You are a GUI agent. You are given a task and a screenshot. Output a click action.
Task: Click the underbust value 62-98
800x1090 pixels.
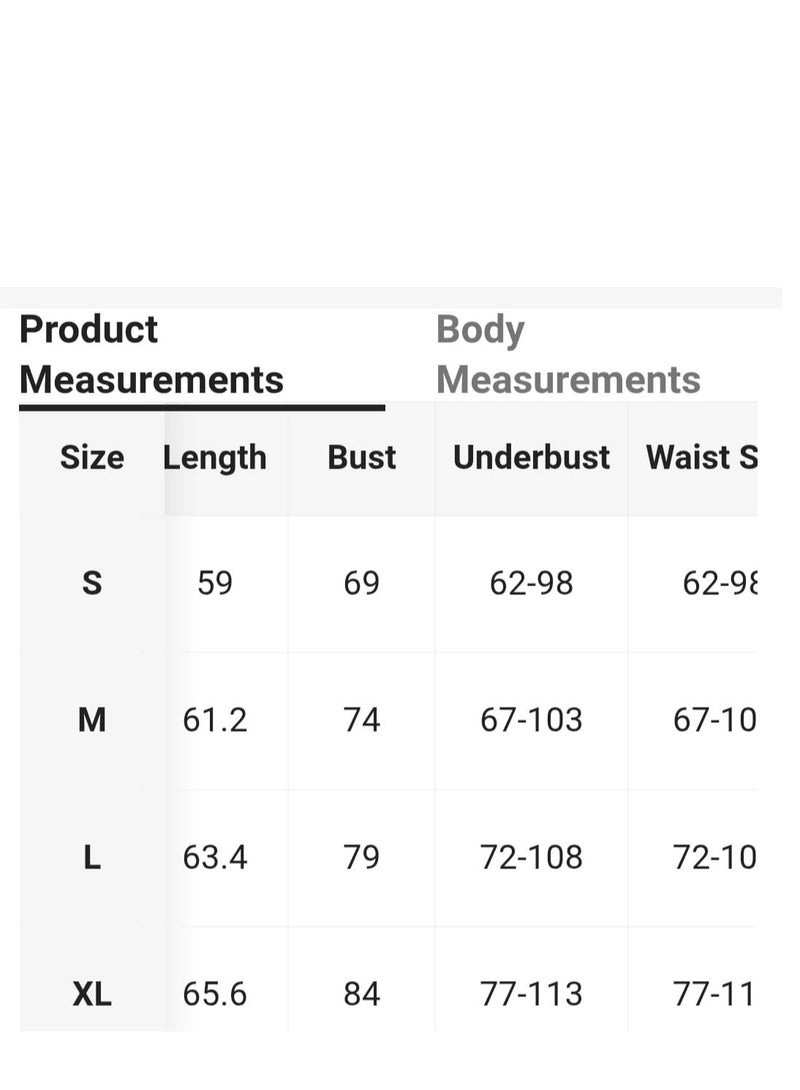531,583
